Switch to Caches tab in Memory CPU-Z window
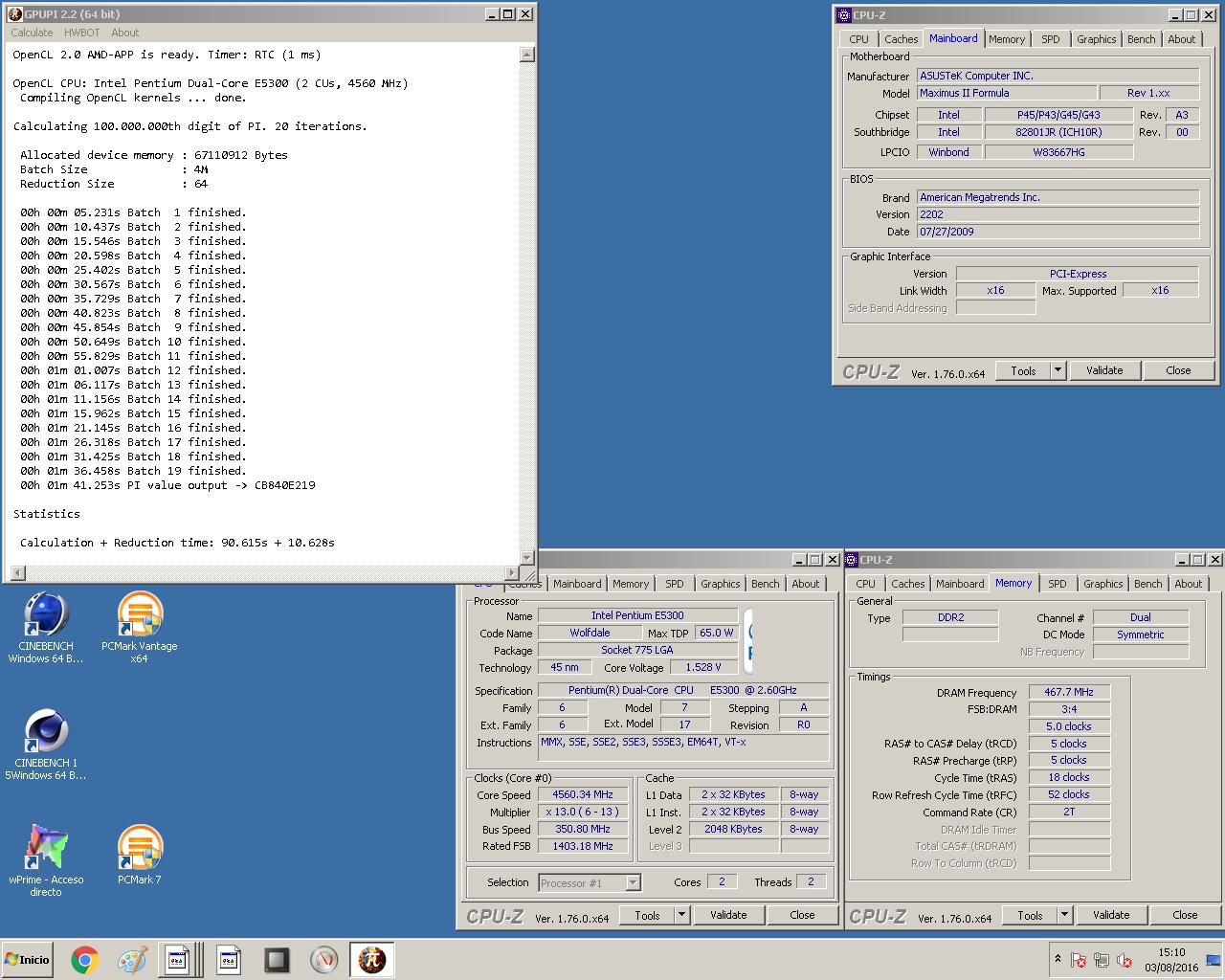The width and height of the screenshot is (1225, 980). tap(907, 584)
